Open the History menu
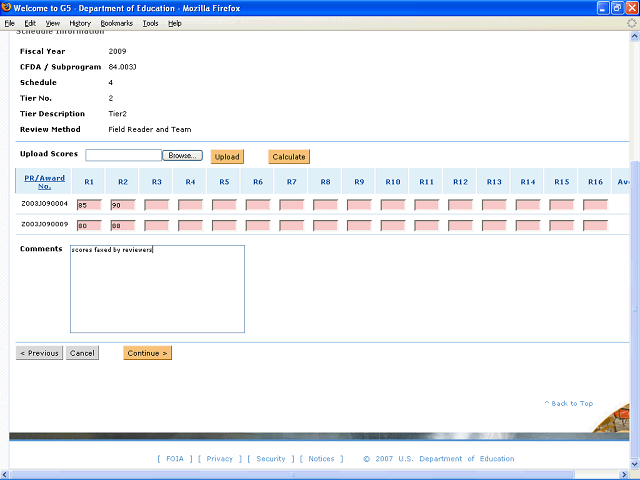Image resolution: width=640 pixels, height=480 pixels. (80, 22)
